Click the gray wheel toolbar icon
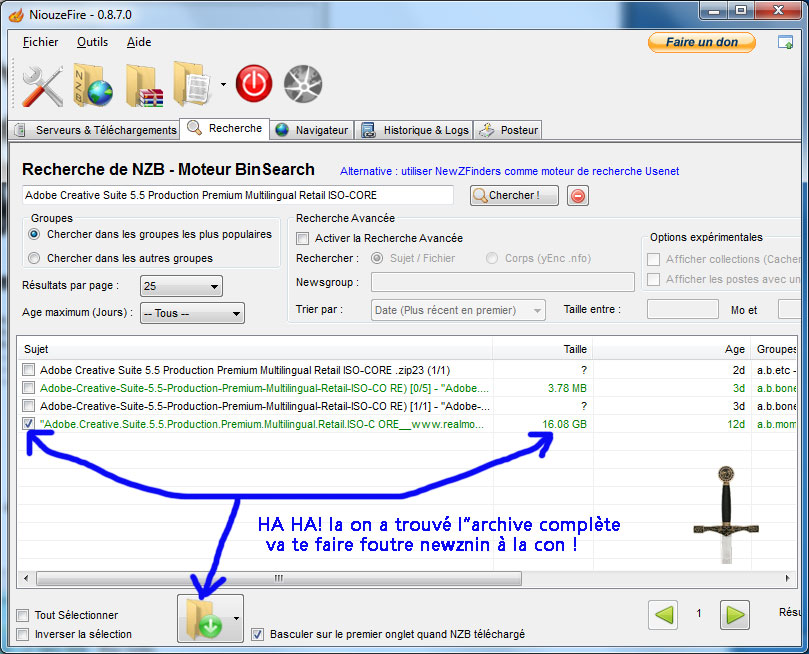Image resolution: width=809 pixels, height=654 pixels. 303,84
